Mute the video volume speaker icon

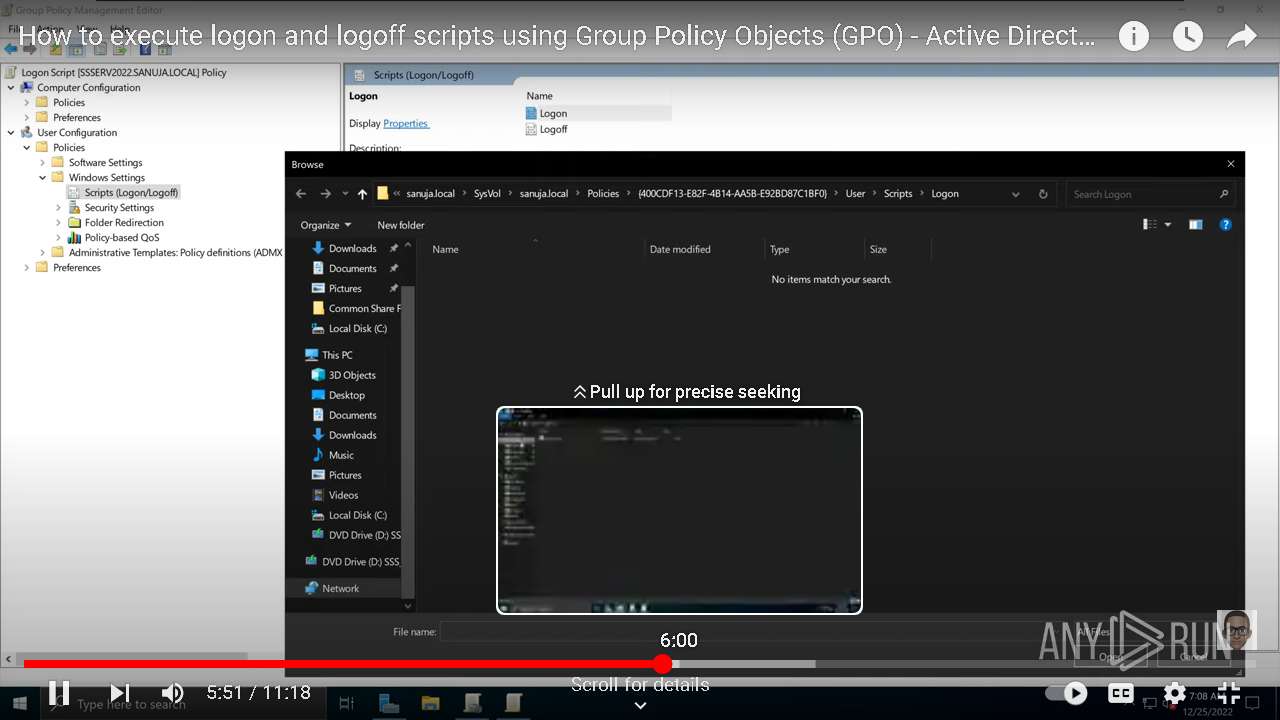click(173, 692)
